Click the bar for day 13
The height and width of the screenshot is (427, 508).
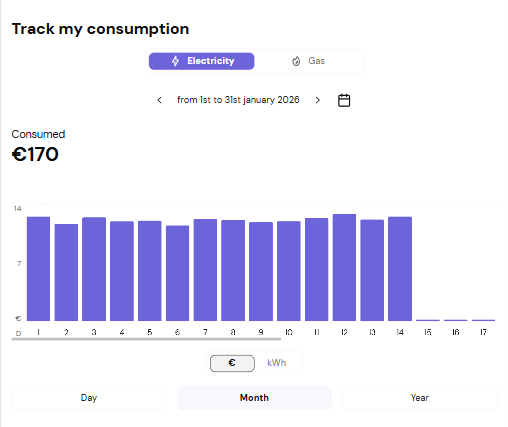372,270
